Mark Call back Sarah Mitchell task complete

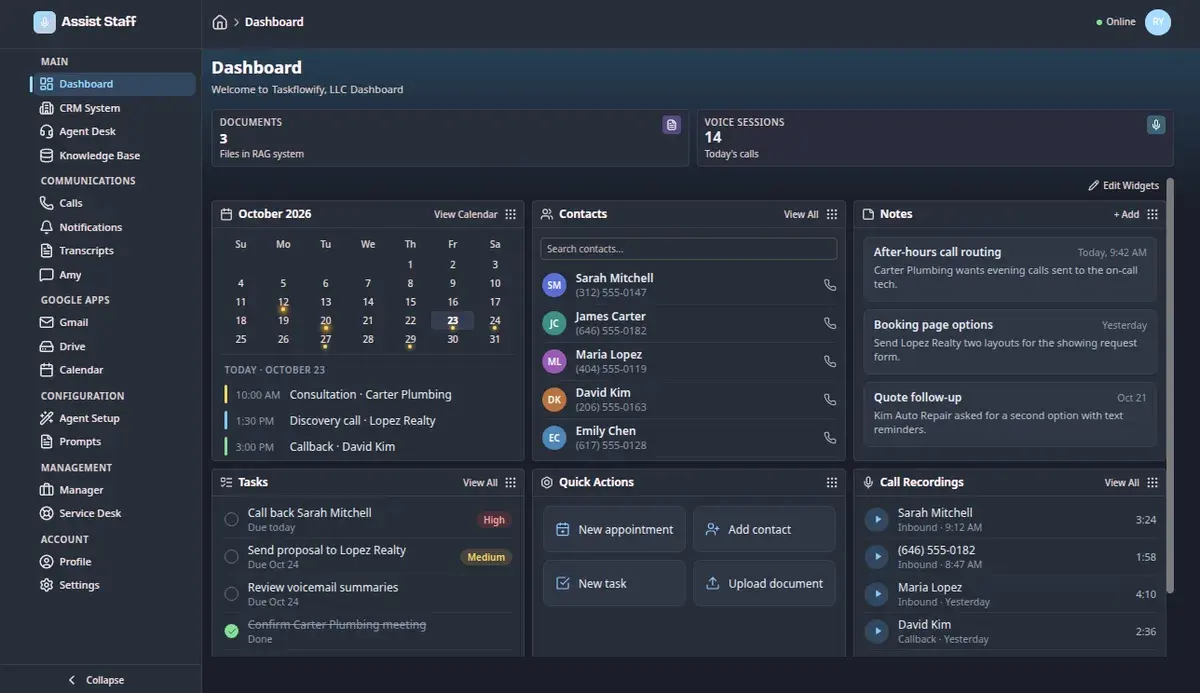[x=231, y=519]
